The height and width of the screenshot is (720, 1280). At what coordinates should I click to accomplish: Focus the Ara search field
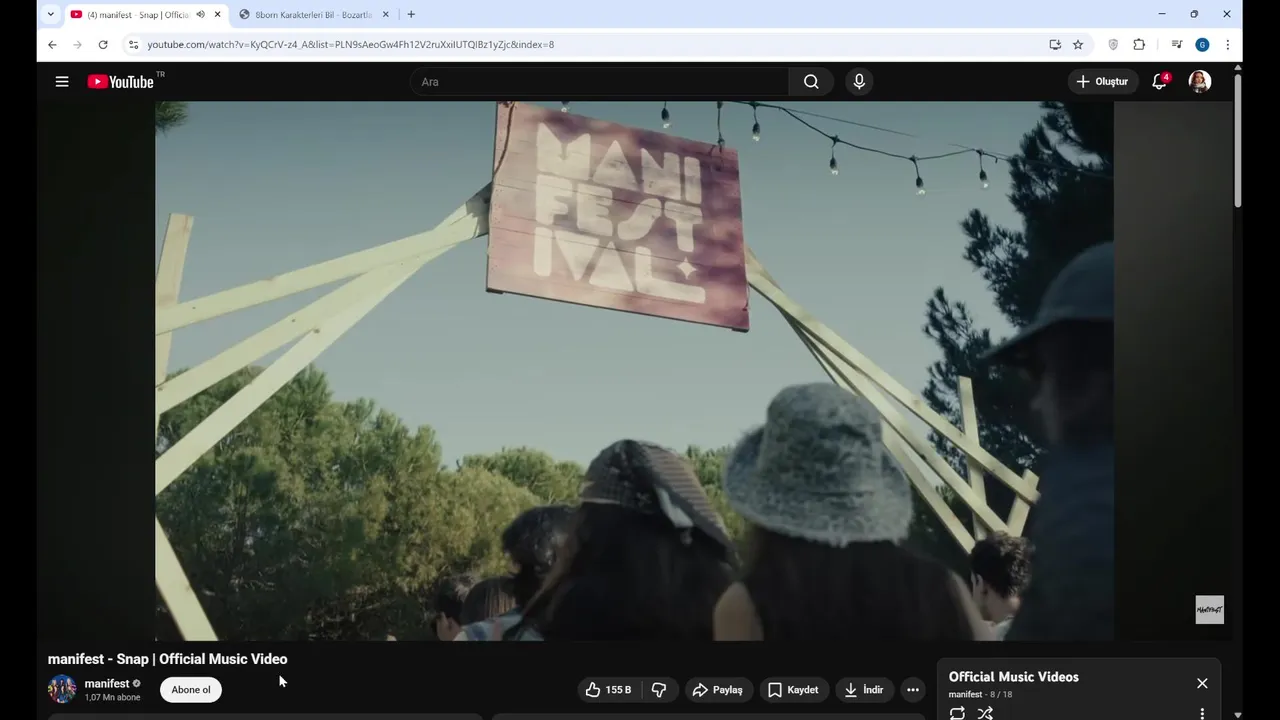coord(600,82)
